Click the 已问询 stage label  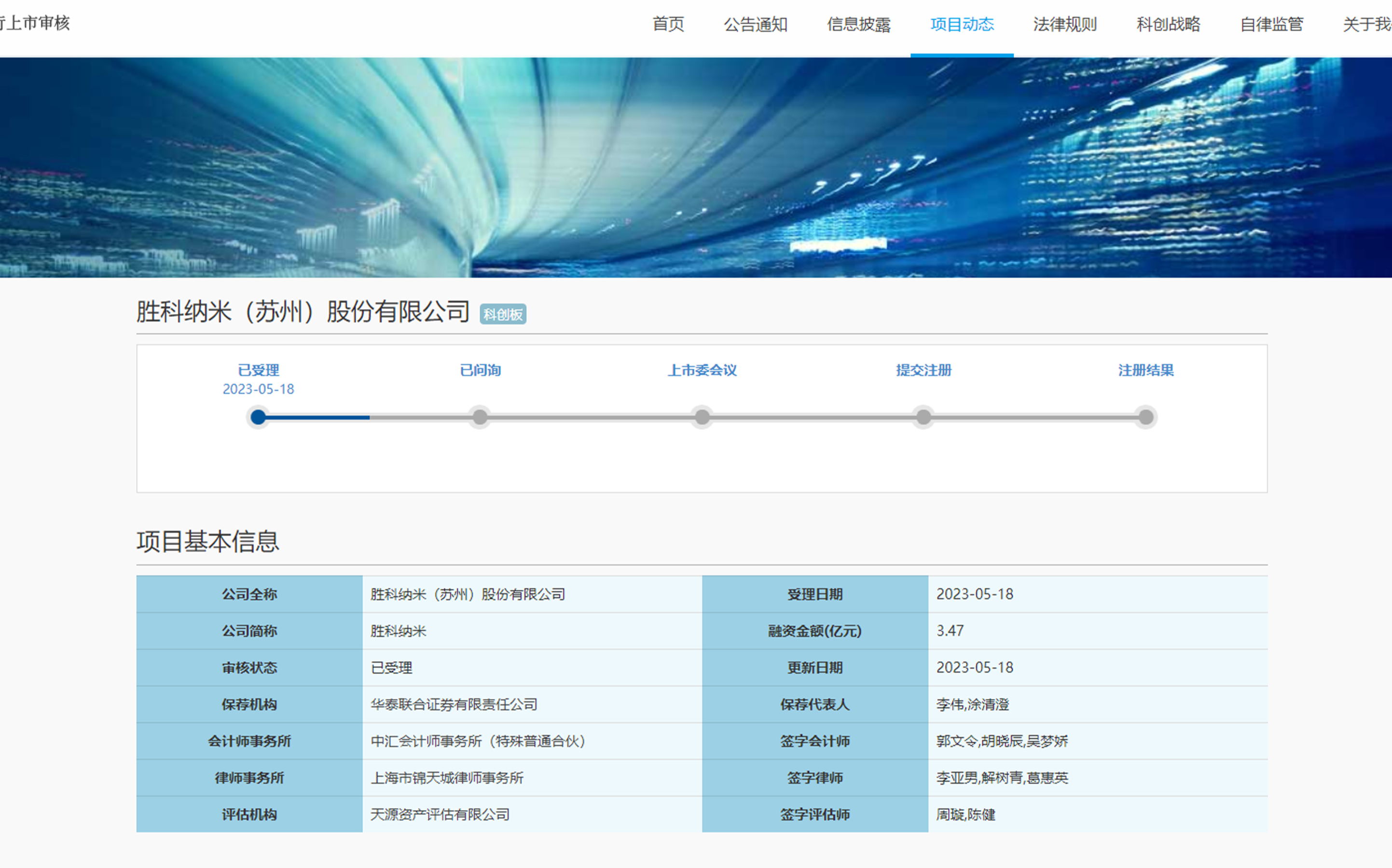point(480,370)
